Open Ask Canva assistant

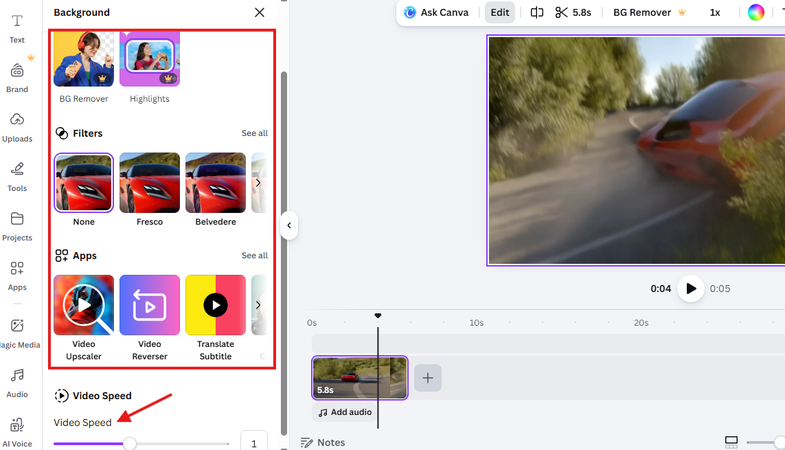point(436,13)
